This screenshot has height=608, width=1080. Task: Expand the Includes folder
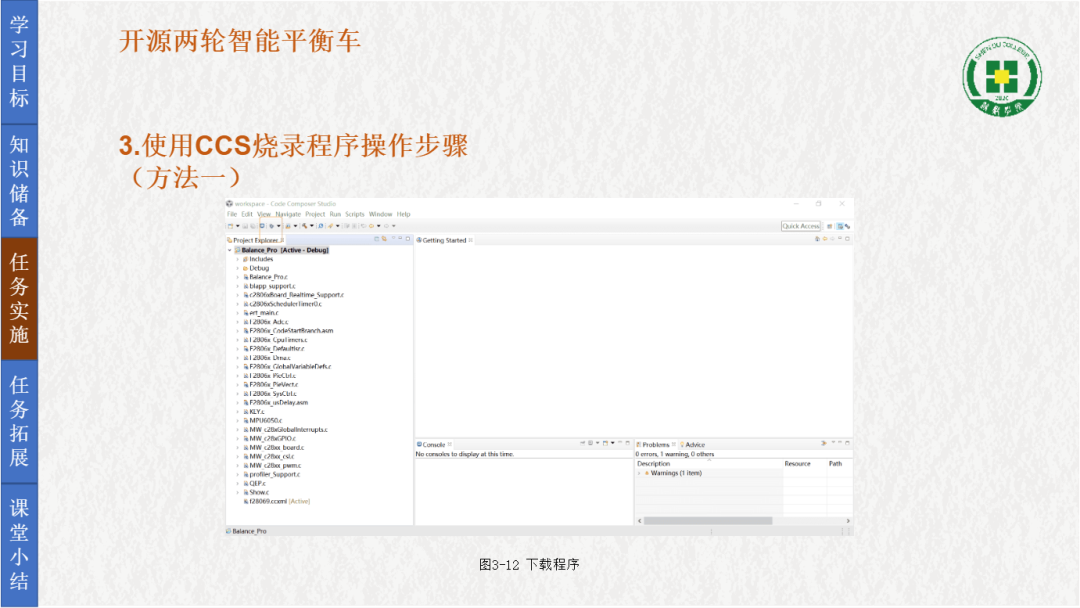point(238,260)
